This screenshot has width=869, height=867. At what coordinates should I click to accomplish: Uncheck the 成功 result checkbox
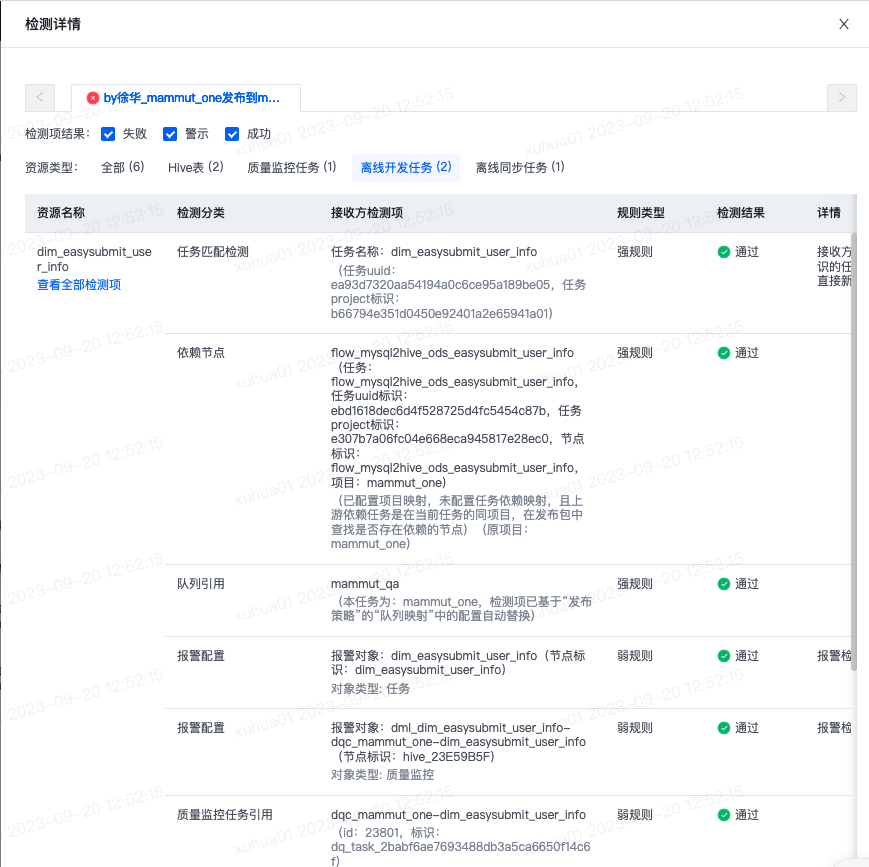tap(232, 134)
